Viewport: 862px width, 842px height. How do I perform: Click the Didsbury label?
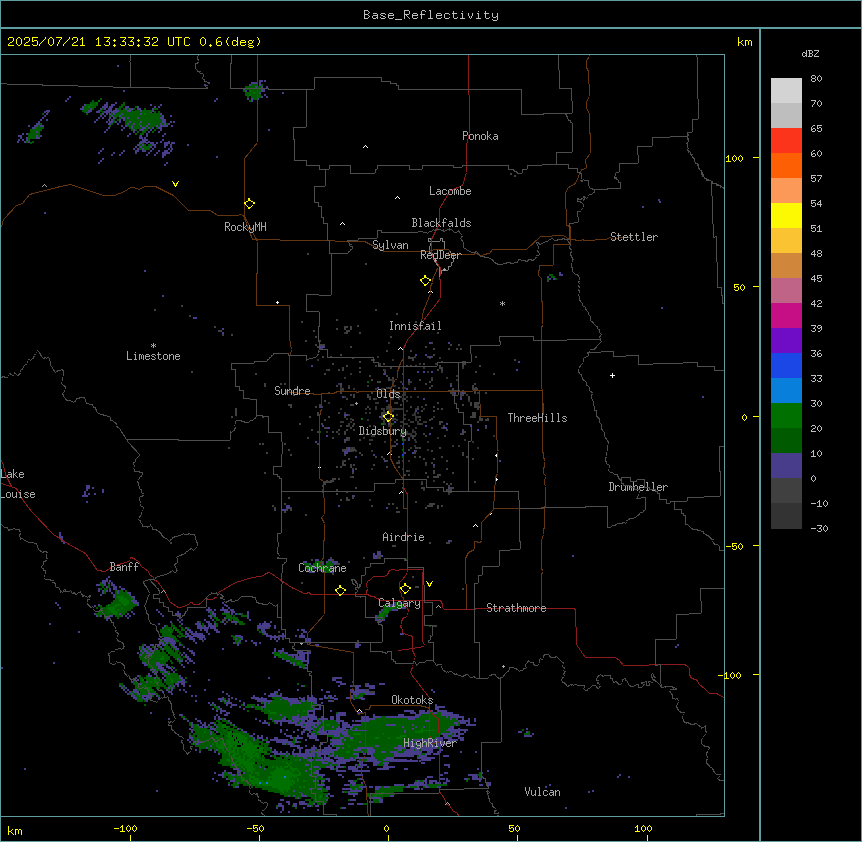(383, 431)
